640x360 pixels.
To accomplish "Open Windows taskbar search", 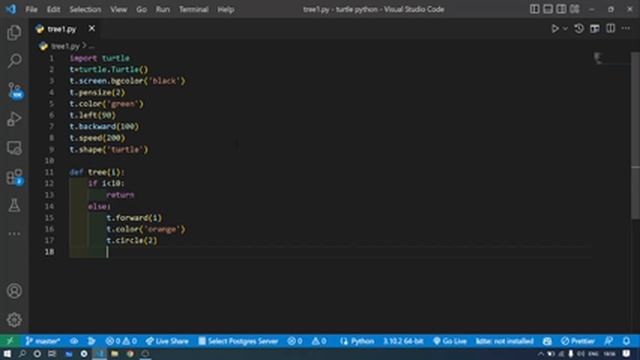I will (22, 354).
